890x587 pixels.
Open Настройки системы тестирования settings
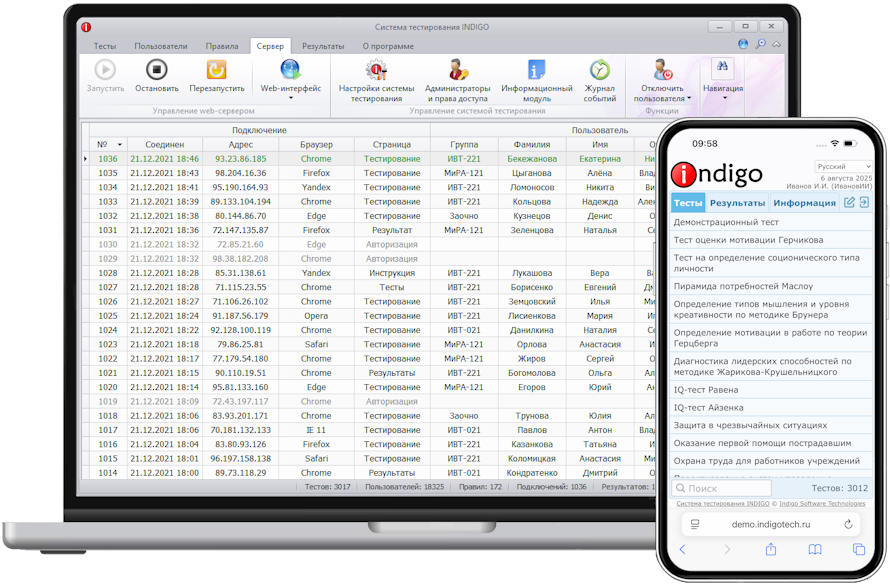coord(376,70)
